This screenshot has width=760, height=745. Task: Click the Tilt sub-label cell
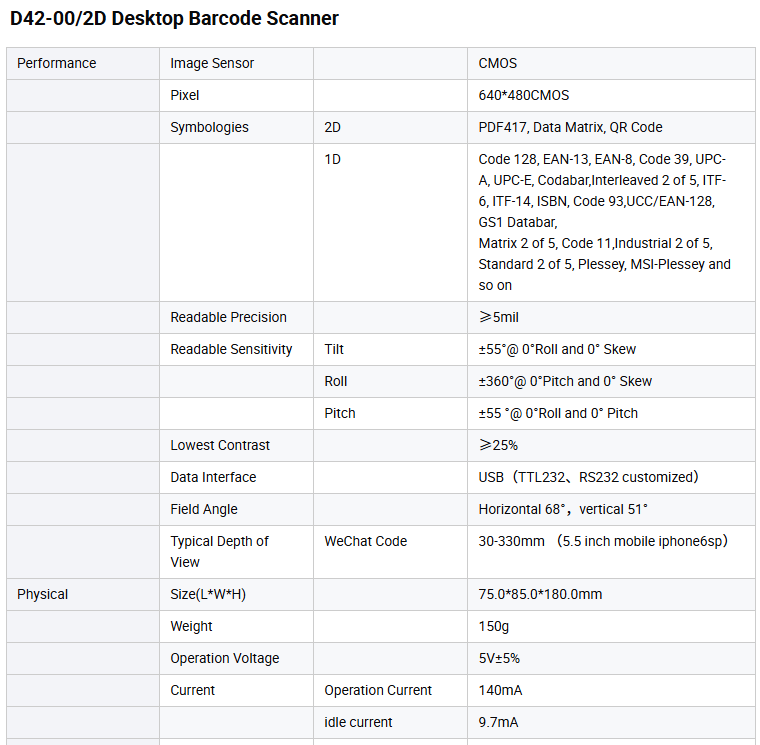tap(334, 349)
